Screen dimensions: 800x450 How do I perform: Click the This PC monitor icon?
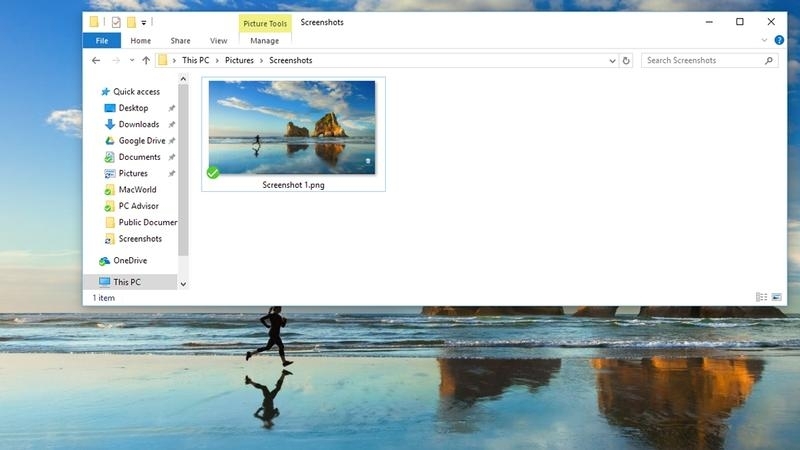(x=105, y=282)
